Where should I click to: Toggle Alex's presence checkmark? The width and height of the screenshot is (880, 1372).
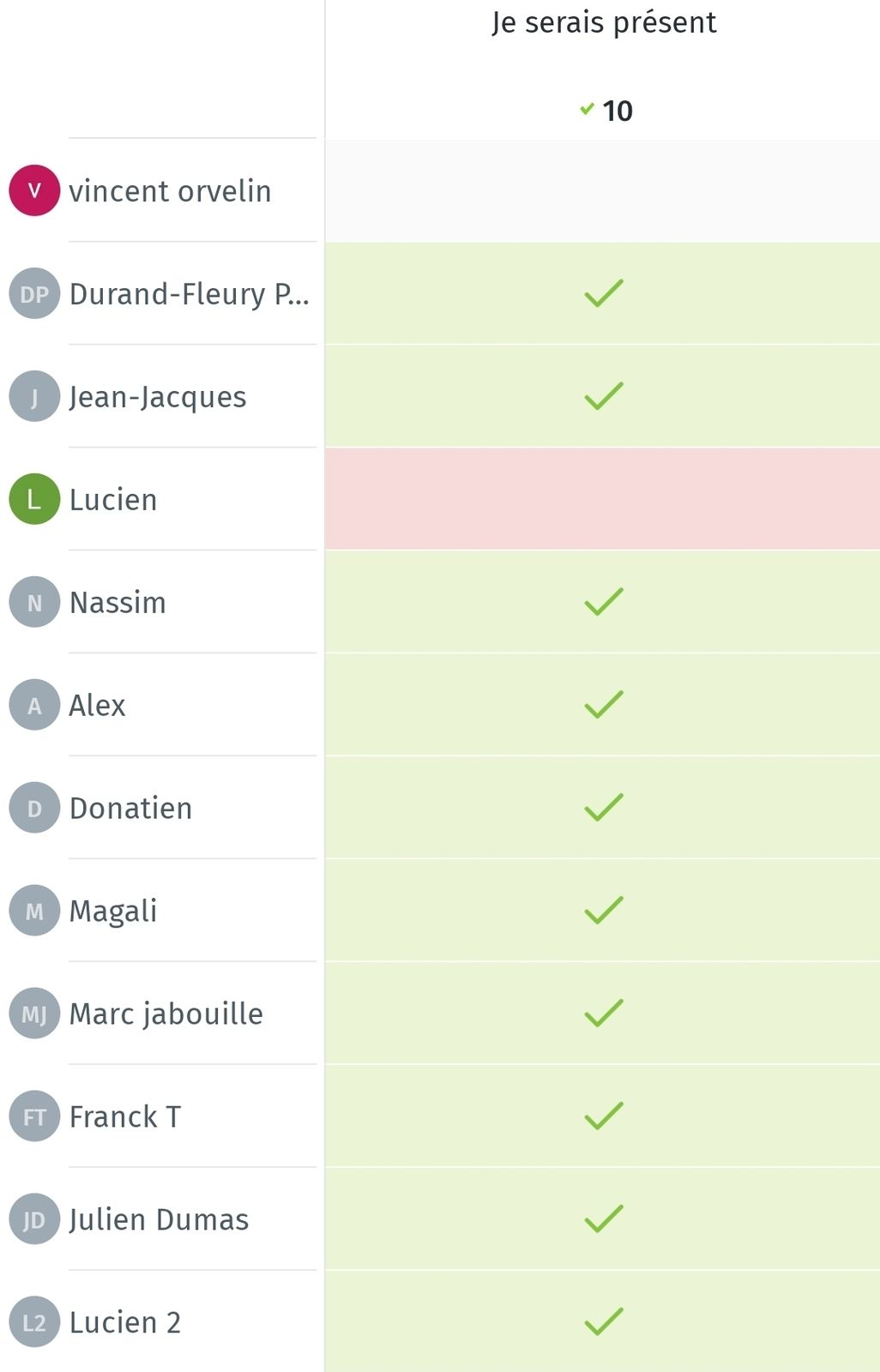(x=603, y=705)
